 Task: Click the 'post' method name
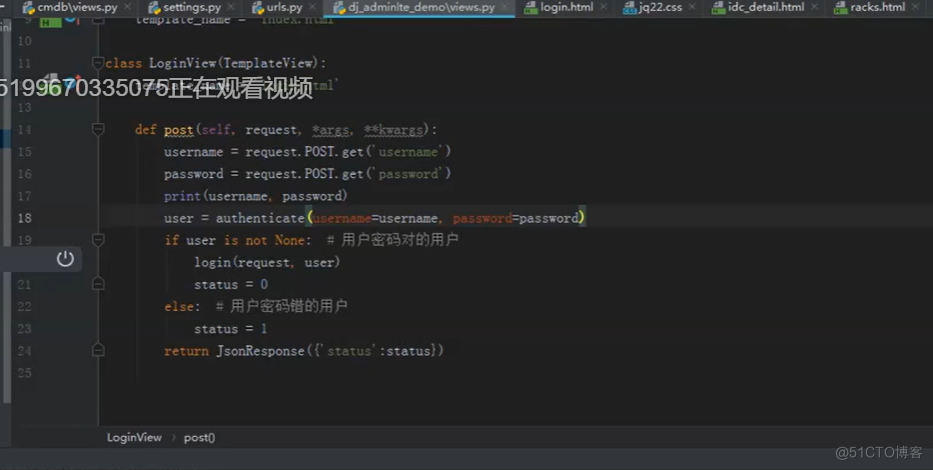point(179,130)
